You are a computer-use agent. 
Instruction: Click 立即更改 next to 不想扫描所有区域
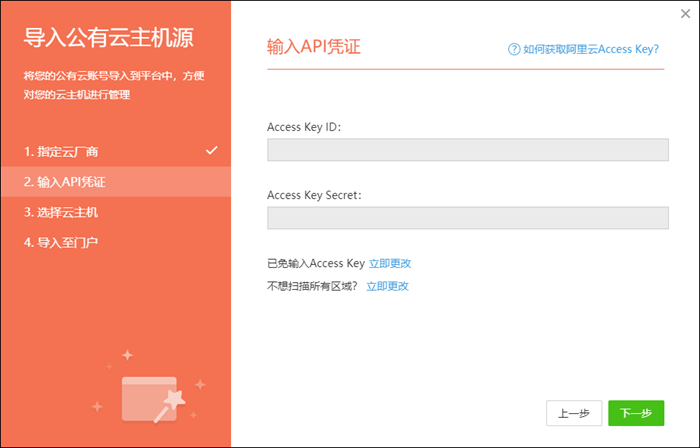[x=387, y=286]
